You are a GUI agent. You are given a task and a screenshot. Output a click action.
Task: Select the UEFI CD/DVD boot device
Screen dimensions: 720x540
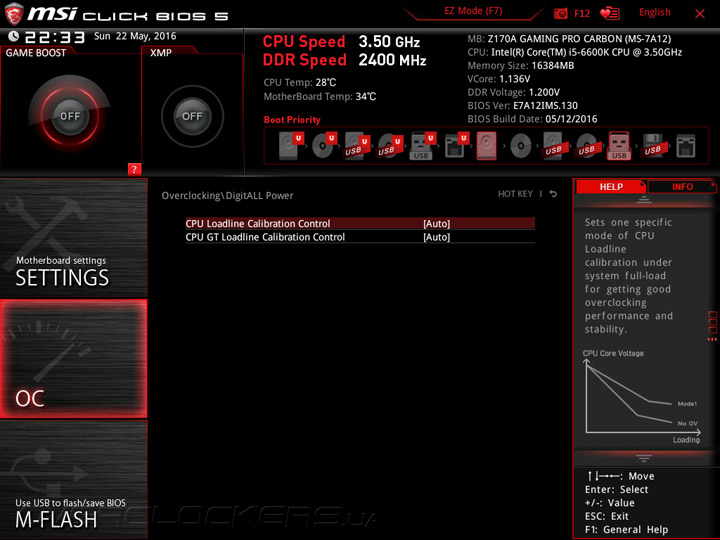(x=323, y=146)
